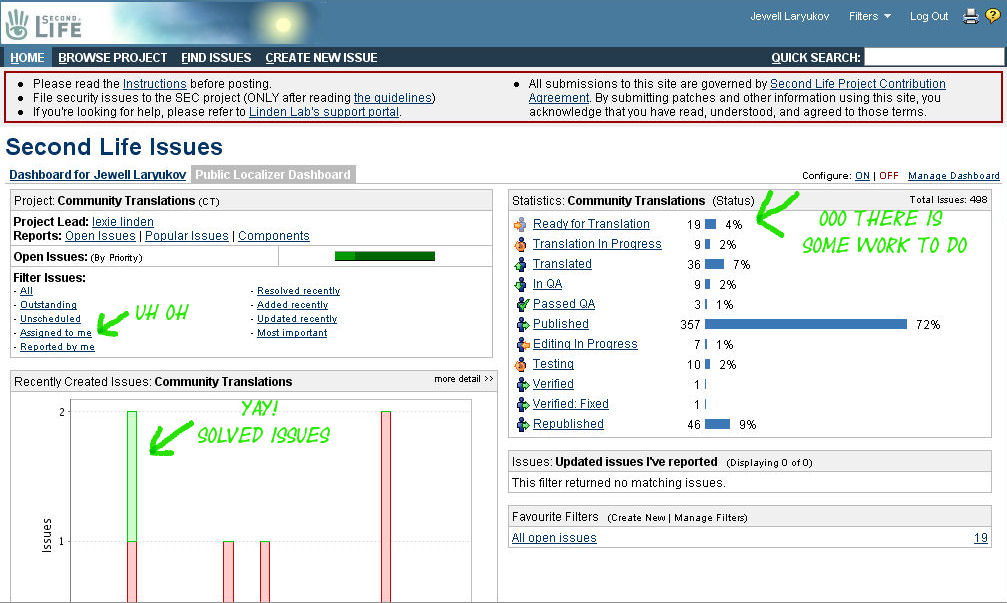The height and width of the screenshot is (603, 1007).
Task: Click the Passed QA status icon
Action: click(x=520, y=304)
